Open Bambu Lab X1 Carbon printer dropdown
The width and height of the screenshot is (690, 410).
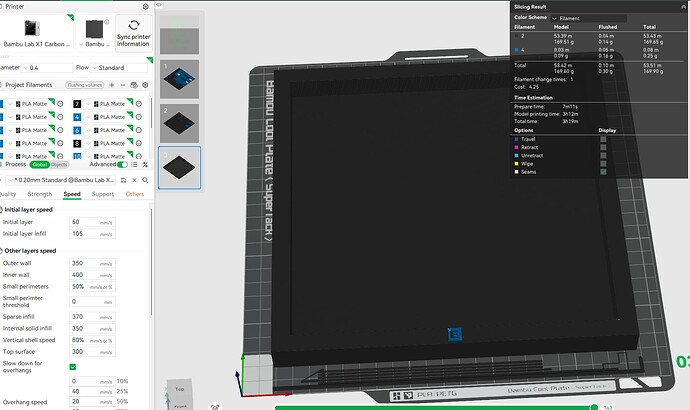[36, 44]
